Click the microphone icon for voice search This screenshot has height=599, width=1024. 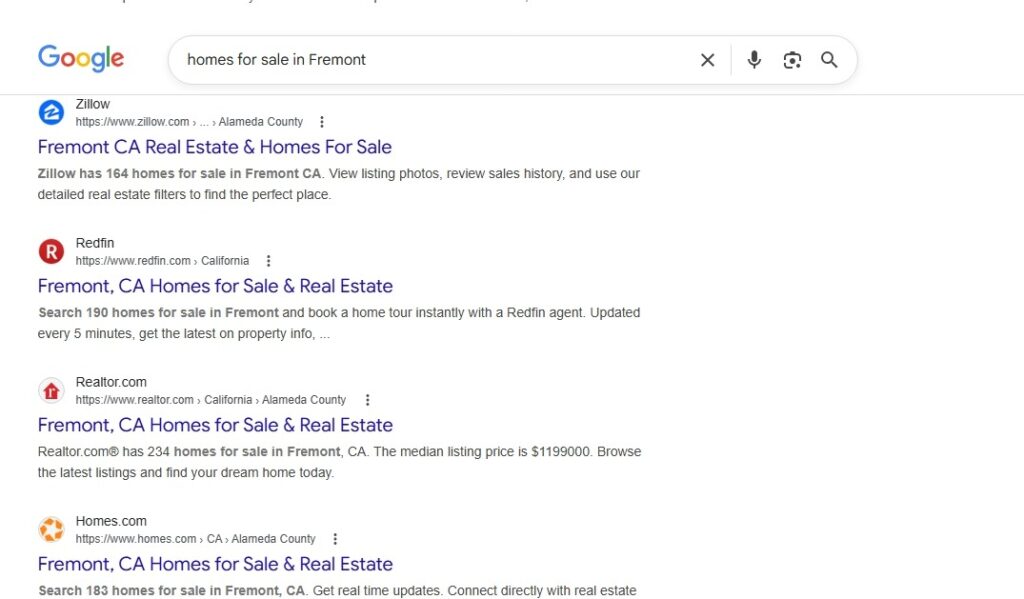click(x=754, y=60)
